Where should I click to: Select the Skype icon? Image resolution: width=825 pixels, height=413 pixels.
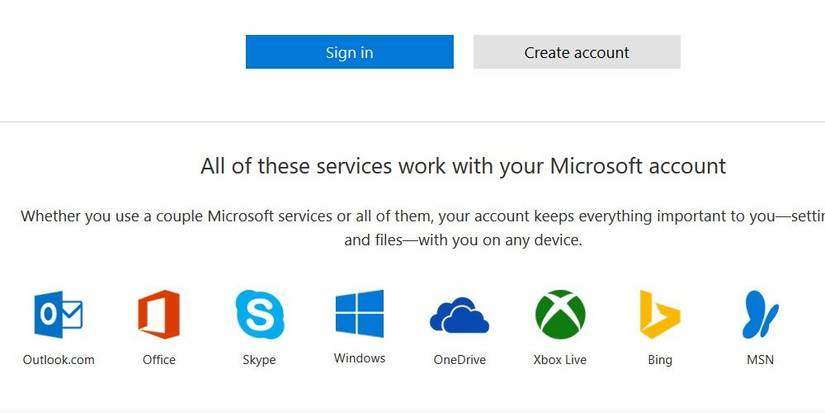click(259, 315)
